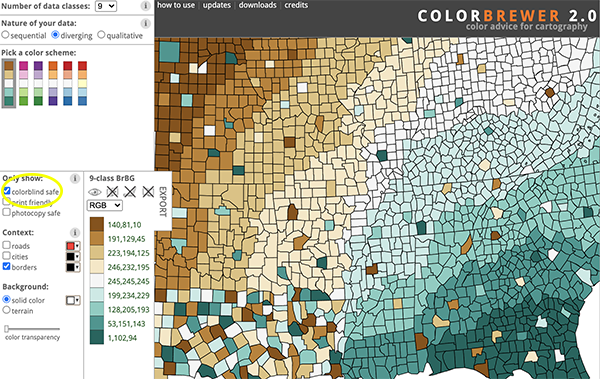The height and width of the screenshot is (379, 600).
Task: Open the info icon beside Only show
Action: tap(75, 178)
